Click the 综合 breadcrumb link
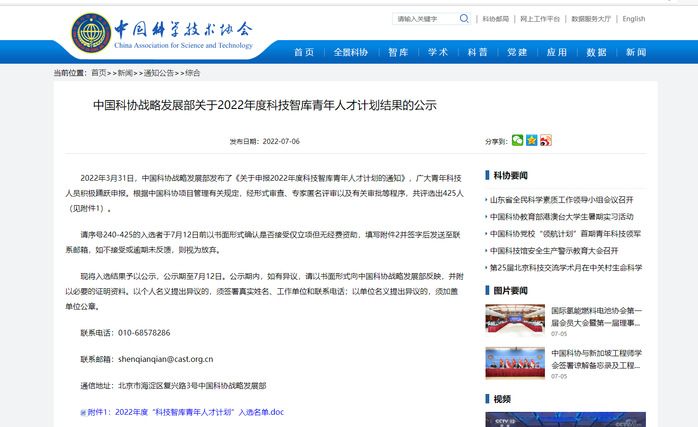This screenshot has height=427, width=698. tap(192, 73)
